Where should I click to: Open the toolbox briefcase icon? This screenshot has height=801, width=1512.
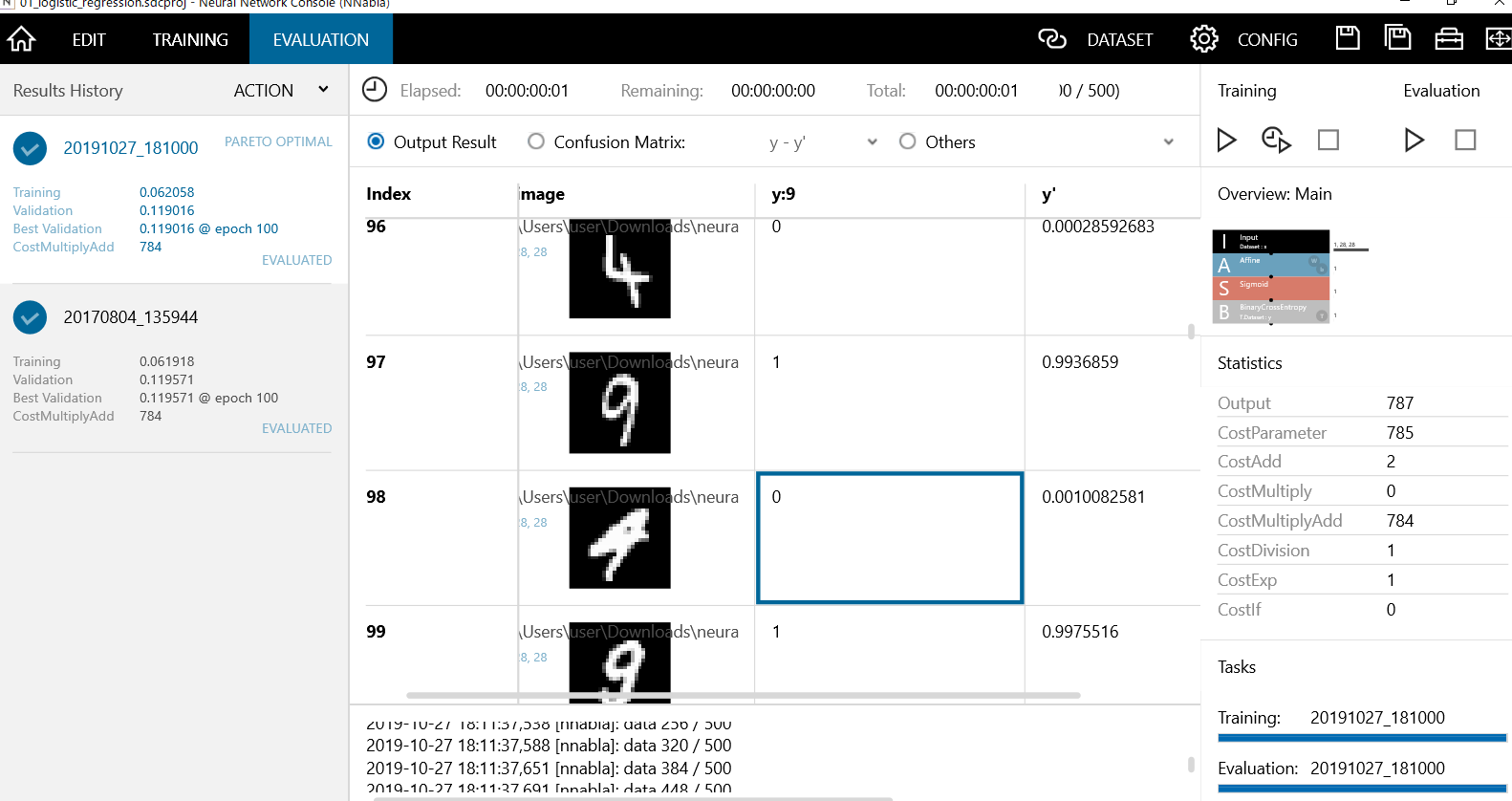tap(1449, 38)
